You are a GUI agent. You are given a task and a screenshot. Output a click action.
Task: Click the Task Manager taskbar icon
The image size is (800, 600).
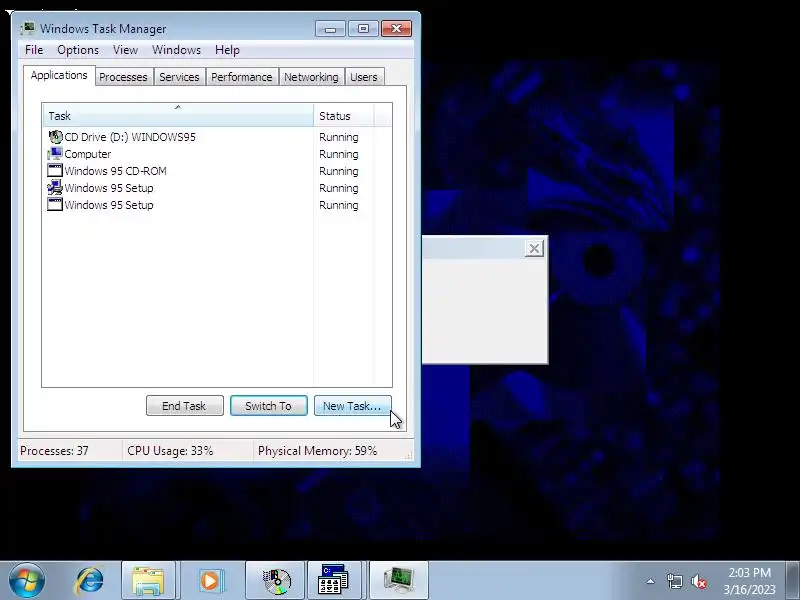point(398,581)
